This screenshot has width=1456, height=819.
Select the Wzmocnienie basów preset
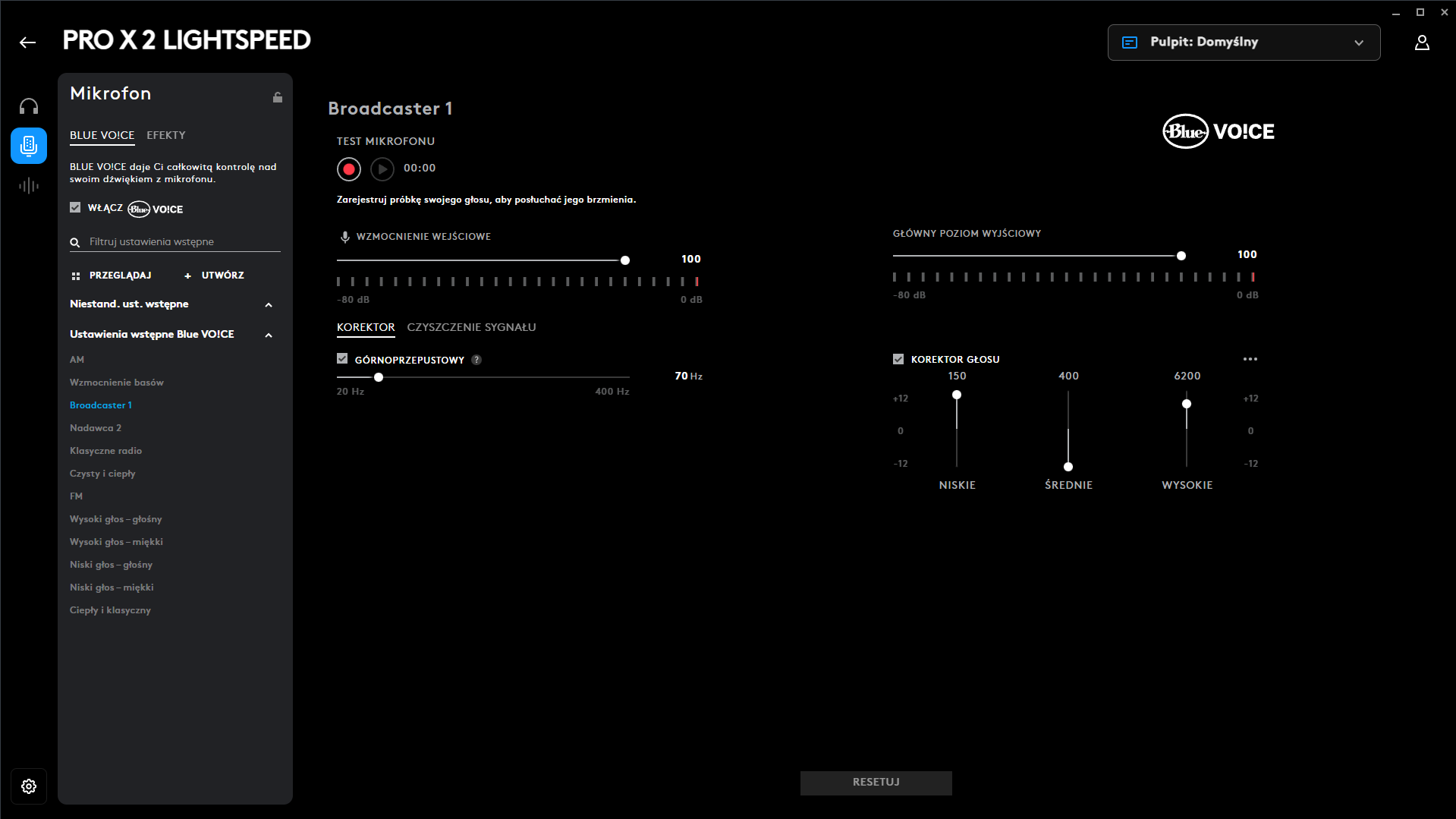[117, 383]
